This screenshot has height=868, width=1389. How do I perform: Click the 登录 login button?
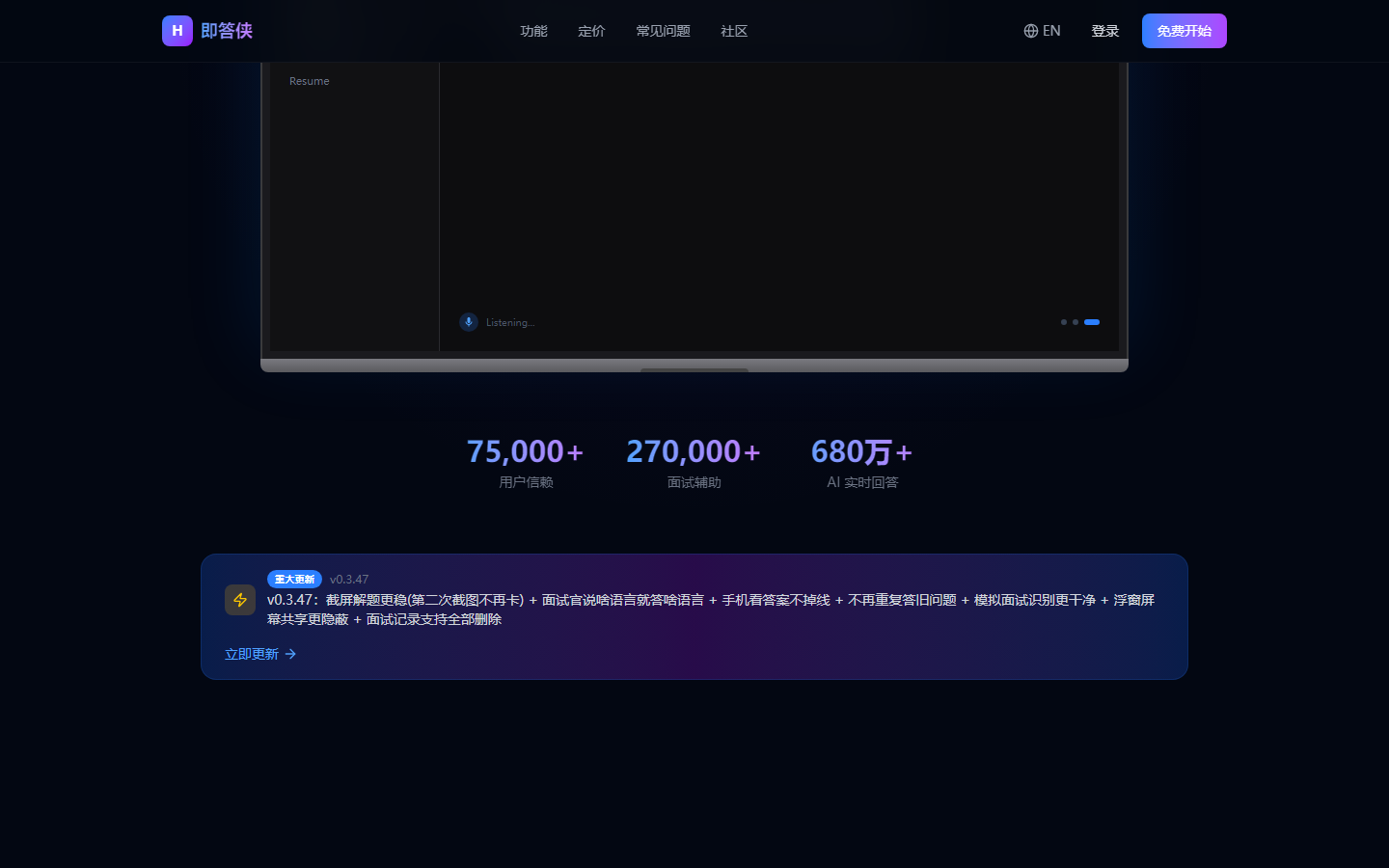(1105, 31)
